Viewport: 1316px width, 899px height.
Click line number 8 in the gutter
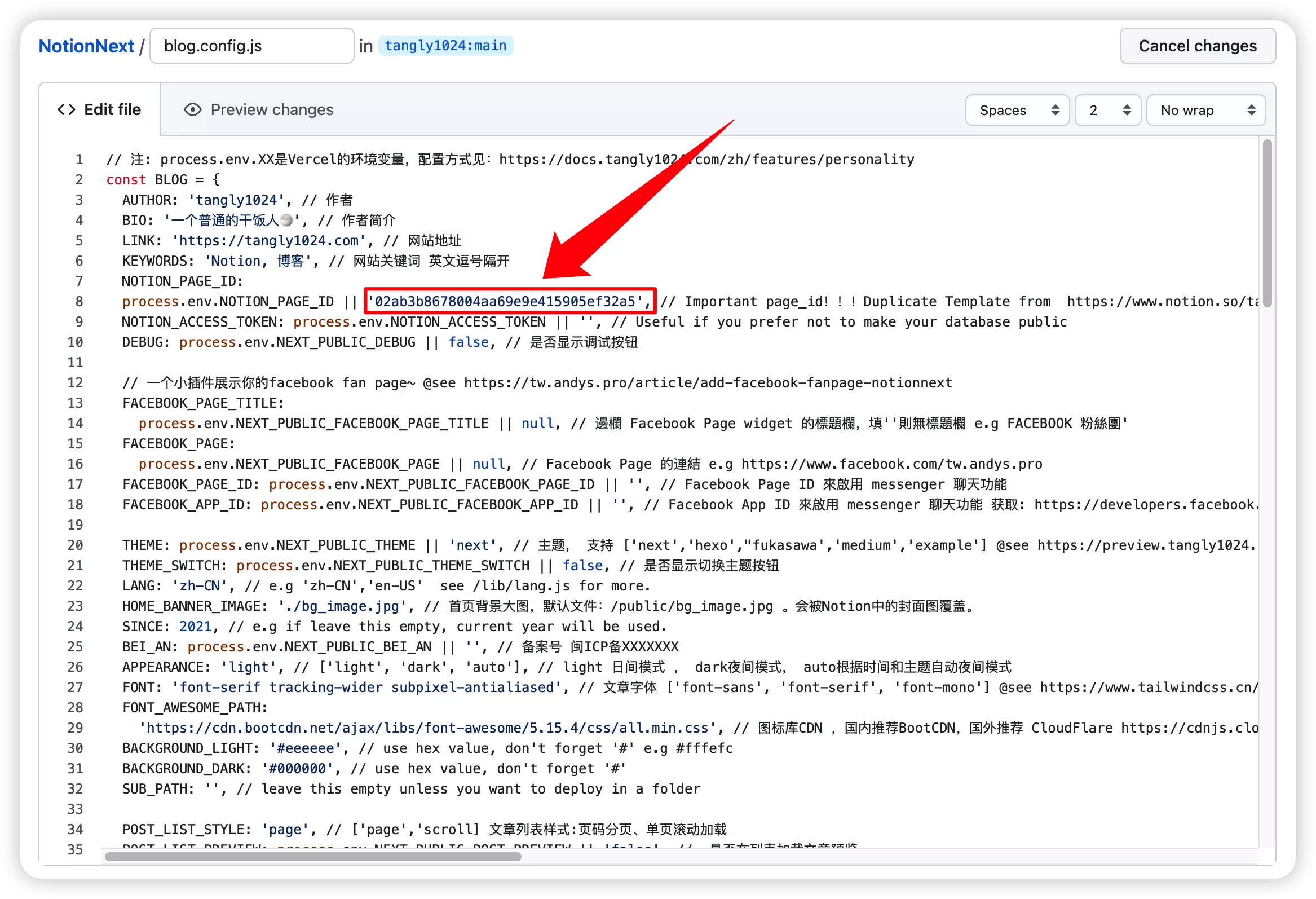coord(79,301)
